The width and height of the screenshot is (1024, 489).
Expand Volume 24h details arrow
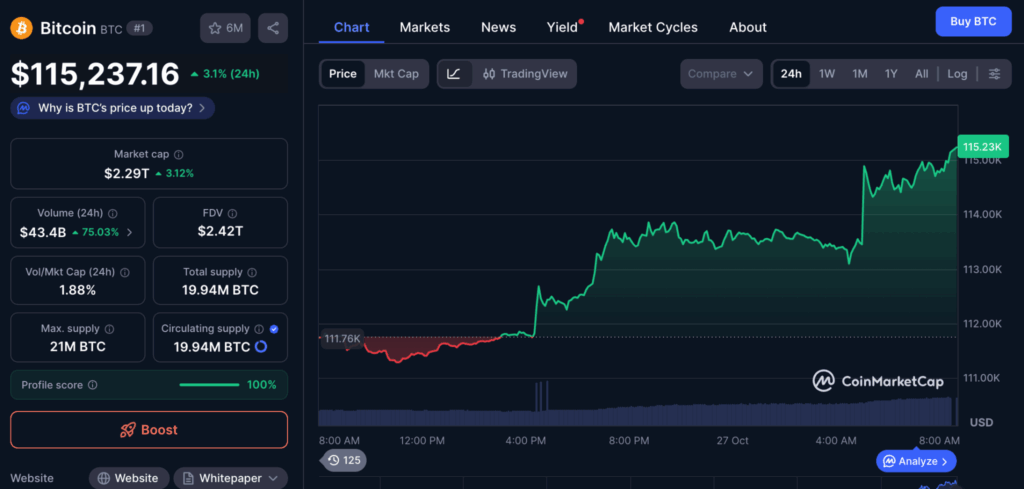pos(128,232)
